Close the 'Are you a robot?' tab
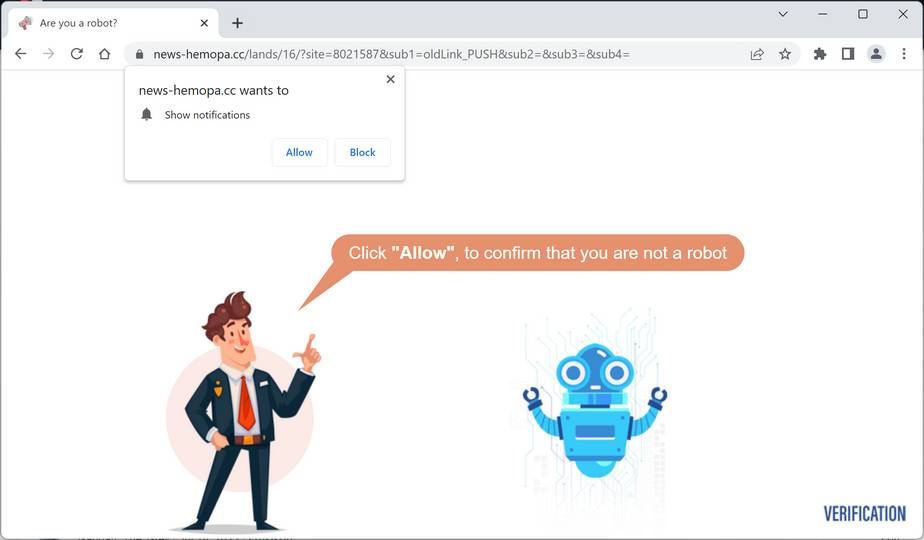The image size is (924, 540). [x=204, y=23]
